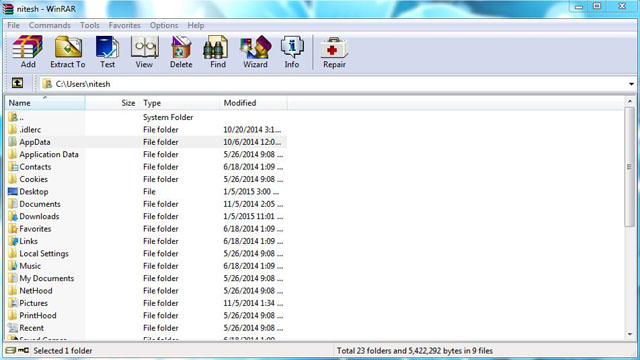Open the Commands menu
Image resolution: width=640 pixels, height=360 pixels.
coord(49,25)
